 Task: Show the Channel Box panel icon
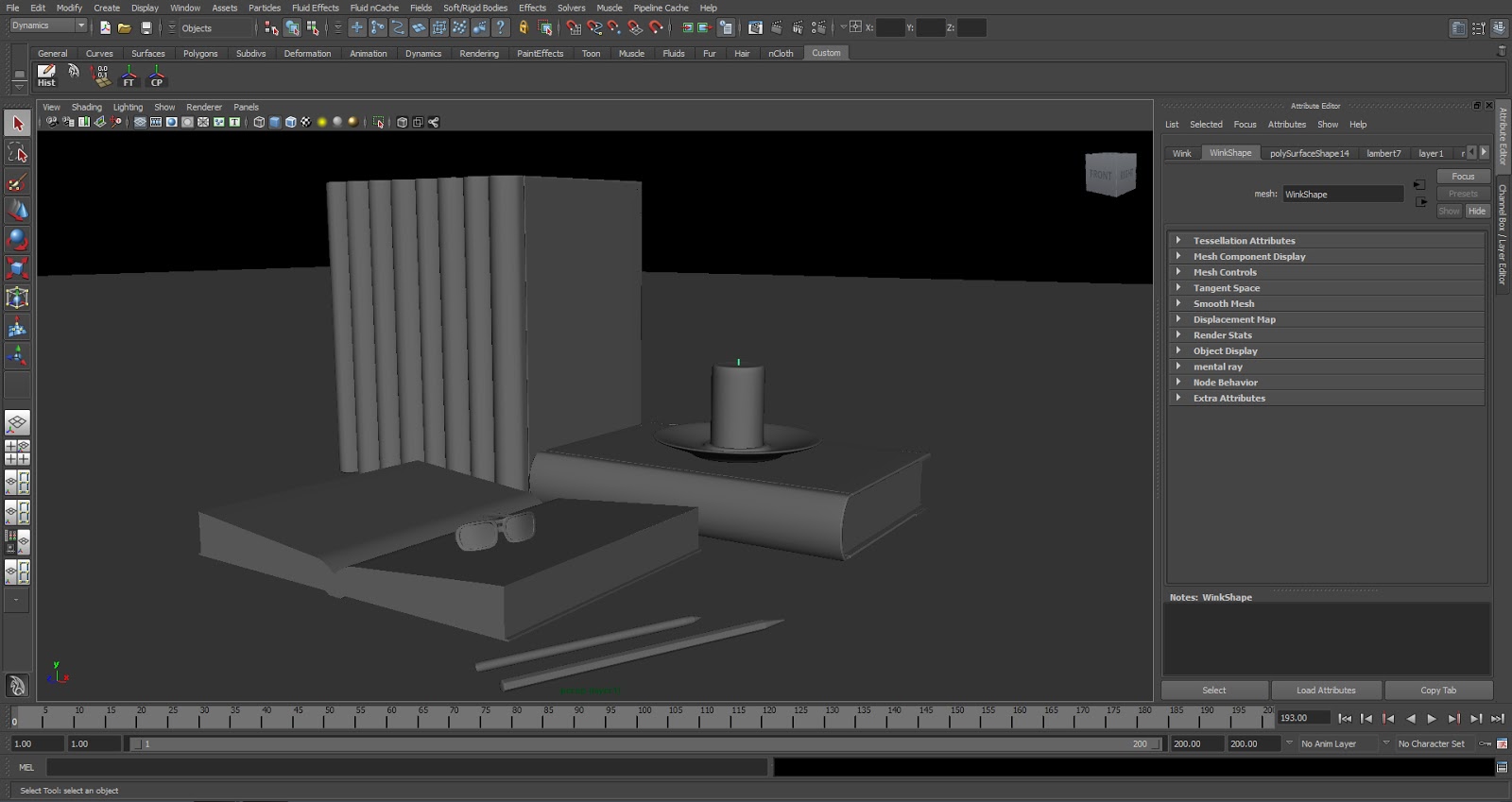1500,28
